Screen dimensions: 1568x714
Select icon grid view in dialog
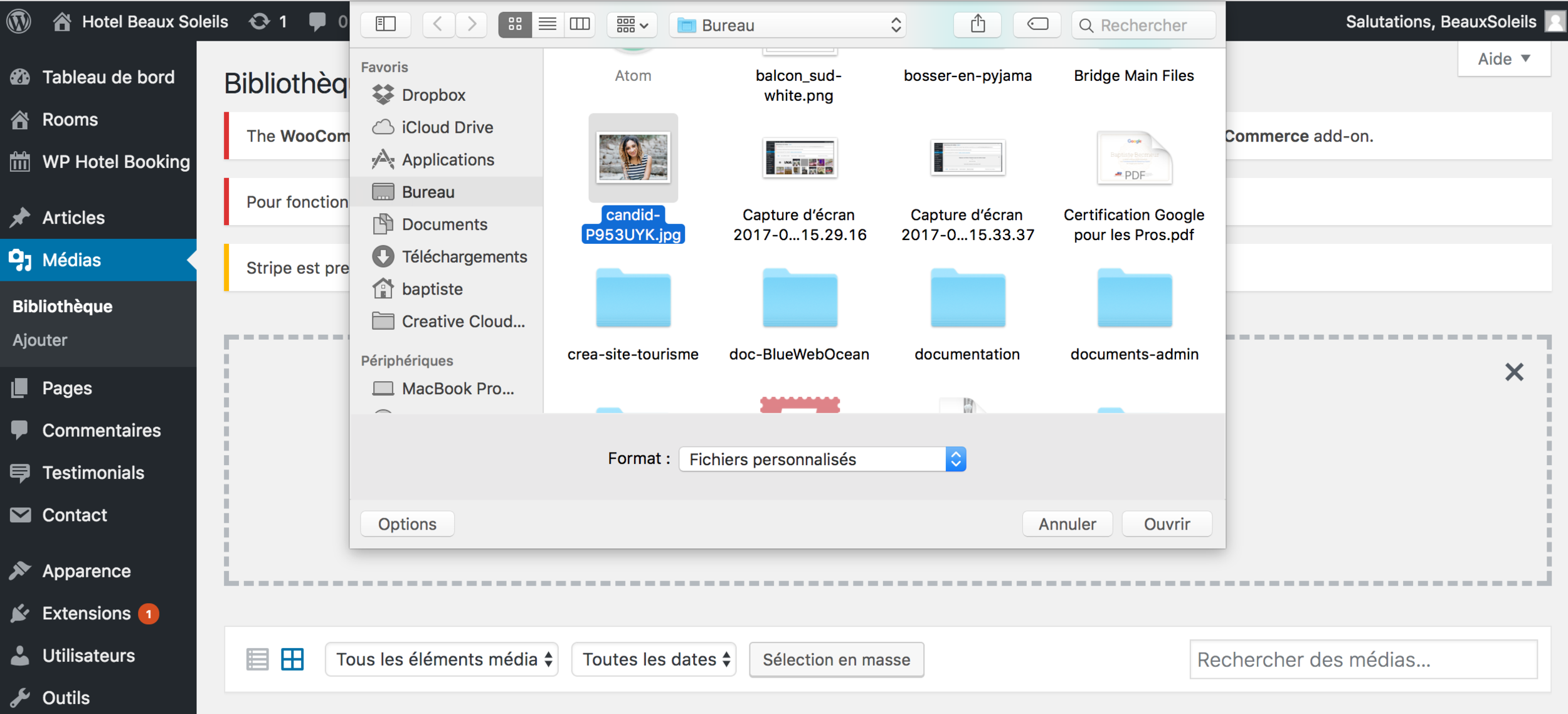pyautogui.click(x=515, y=24)
